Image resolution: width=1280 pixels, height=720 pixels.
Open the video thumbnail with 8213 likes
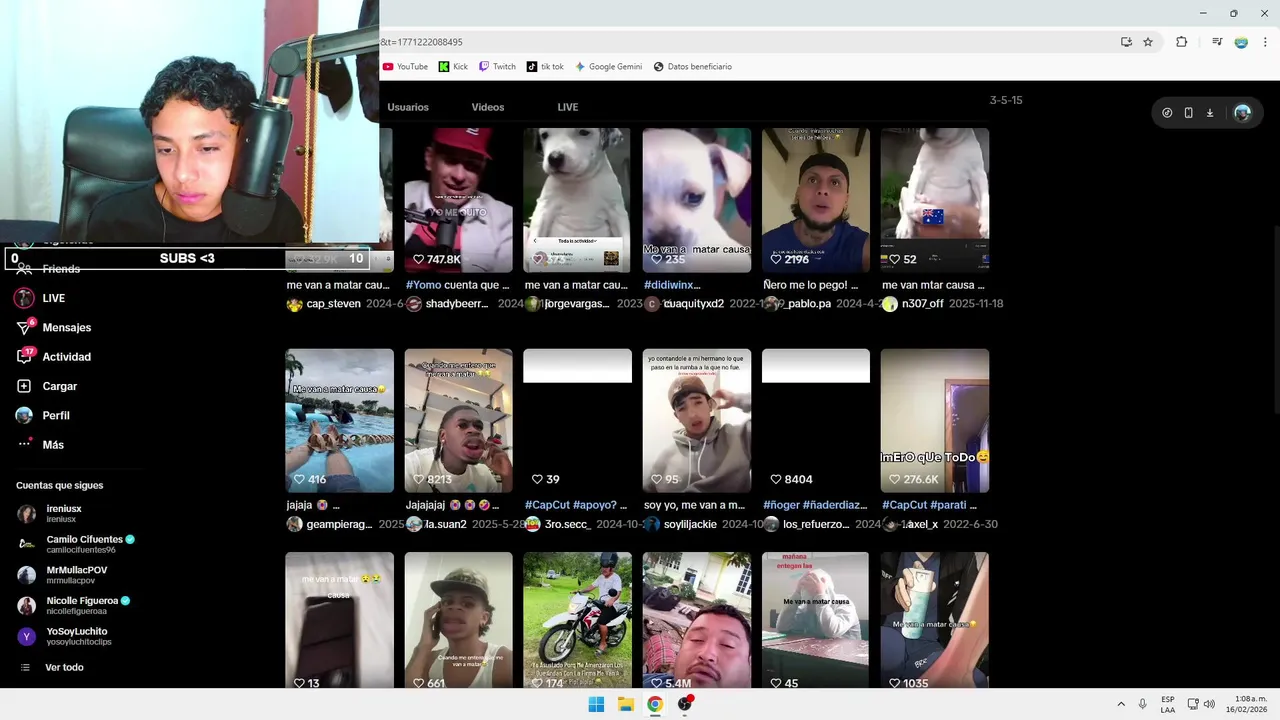pyautogui.click(x=458, y=420)
